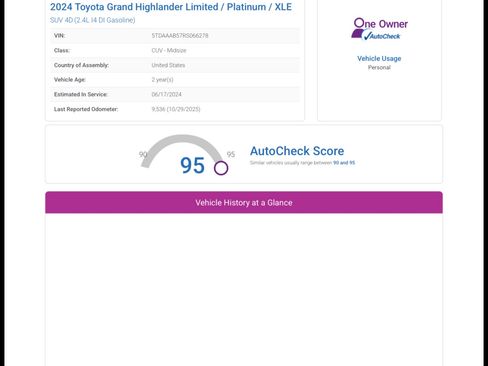Click the Class: label

(x=62, y=50)
